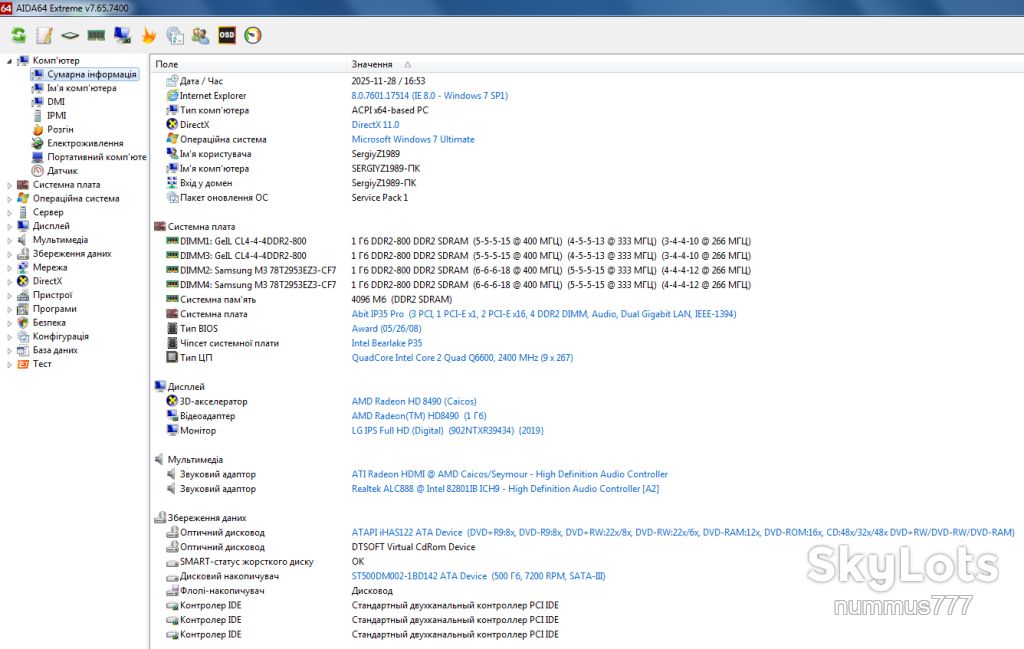Image resolution: width=1024 pixels, height=649 pixels.
Task: Open the AMD Radeon HD 8490 (Caicos) link
Action: 414,402
